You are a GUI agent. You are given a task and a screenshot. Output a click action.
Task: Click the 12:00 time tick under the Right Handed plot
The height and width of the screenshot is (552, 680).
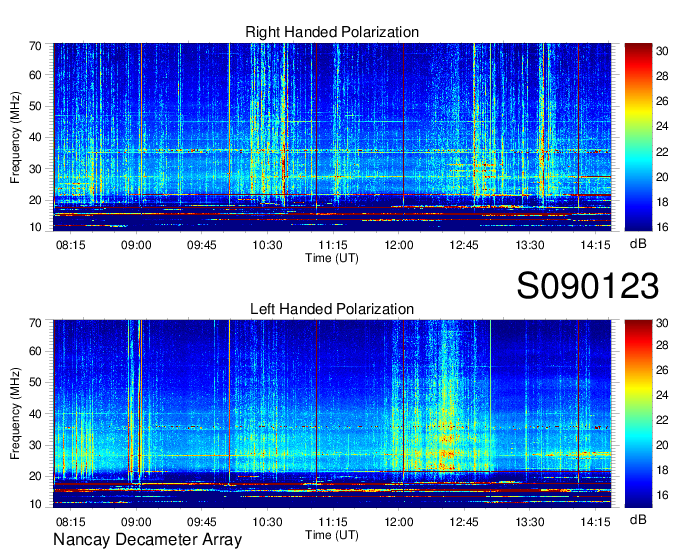coord(399,245)
